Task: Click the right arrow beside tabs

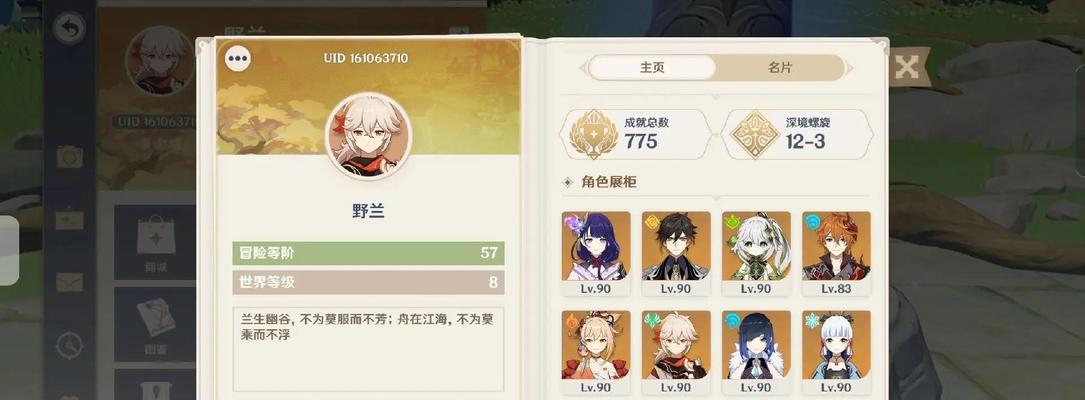Action: (851, 69)
